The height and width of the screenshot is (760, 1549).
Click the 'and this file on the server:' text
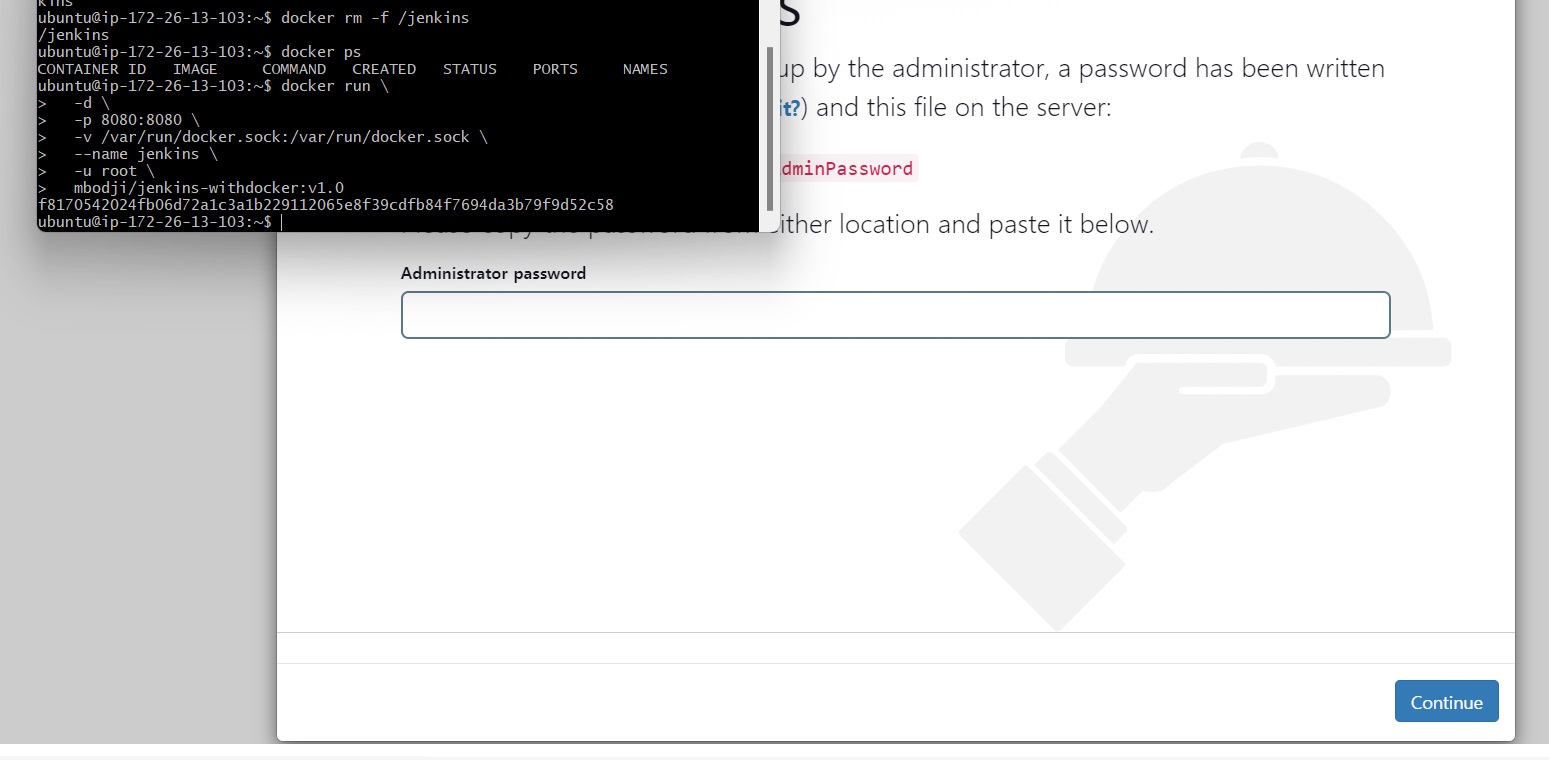[x=964, y=108]
